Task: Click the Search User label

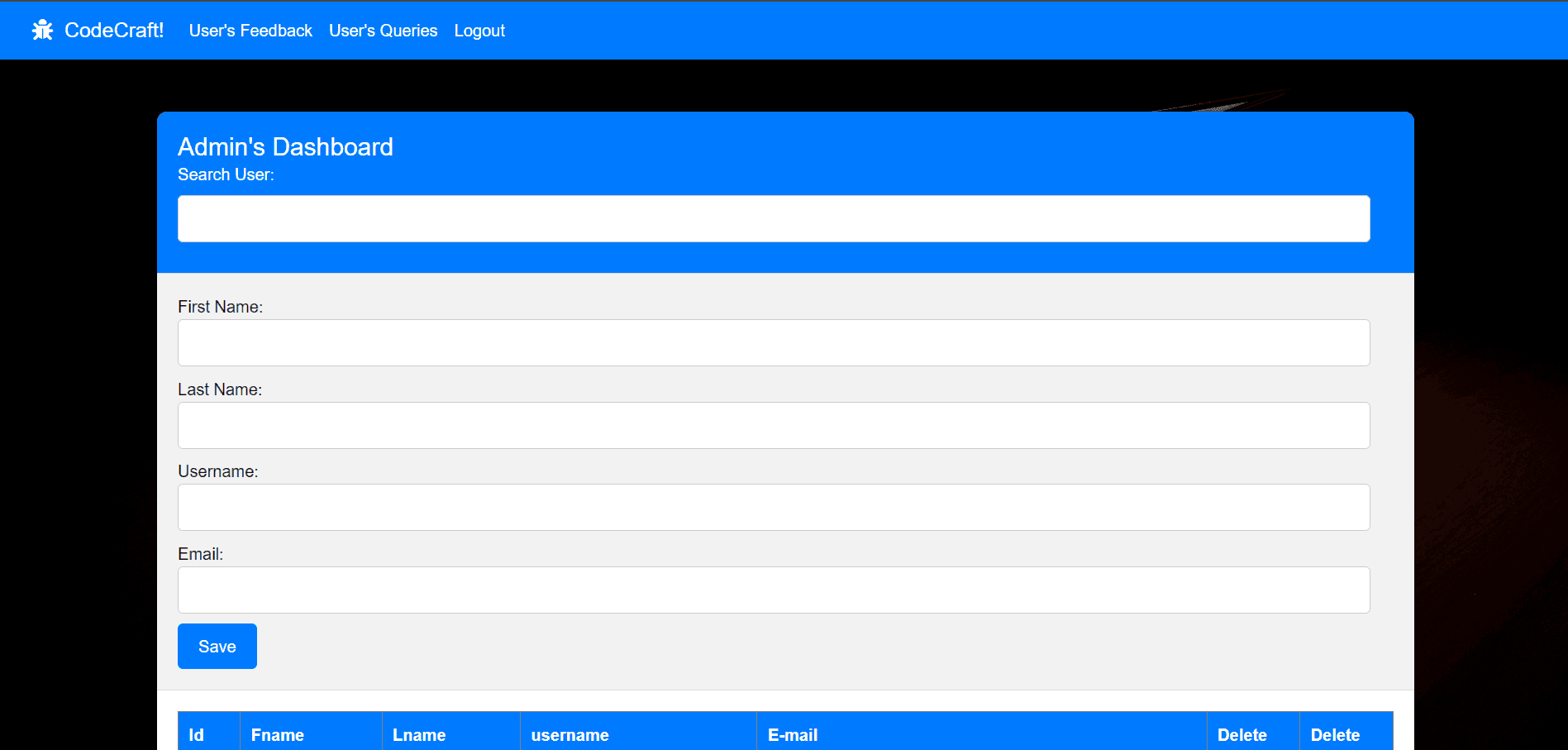Action: [x=226, y=174]
